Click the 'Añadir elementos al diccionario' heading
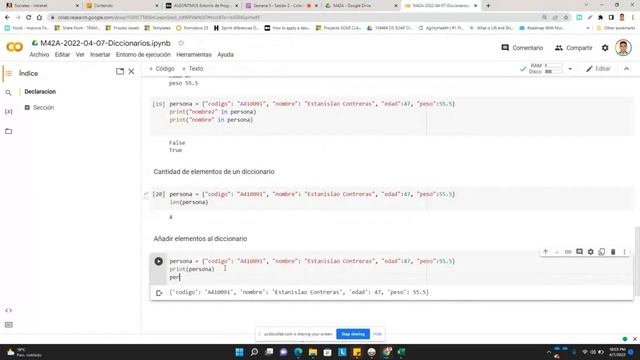The width and height of the screenshot is (640, 360). [200, 239]
